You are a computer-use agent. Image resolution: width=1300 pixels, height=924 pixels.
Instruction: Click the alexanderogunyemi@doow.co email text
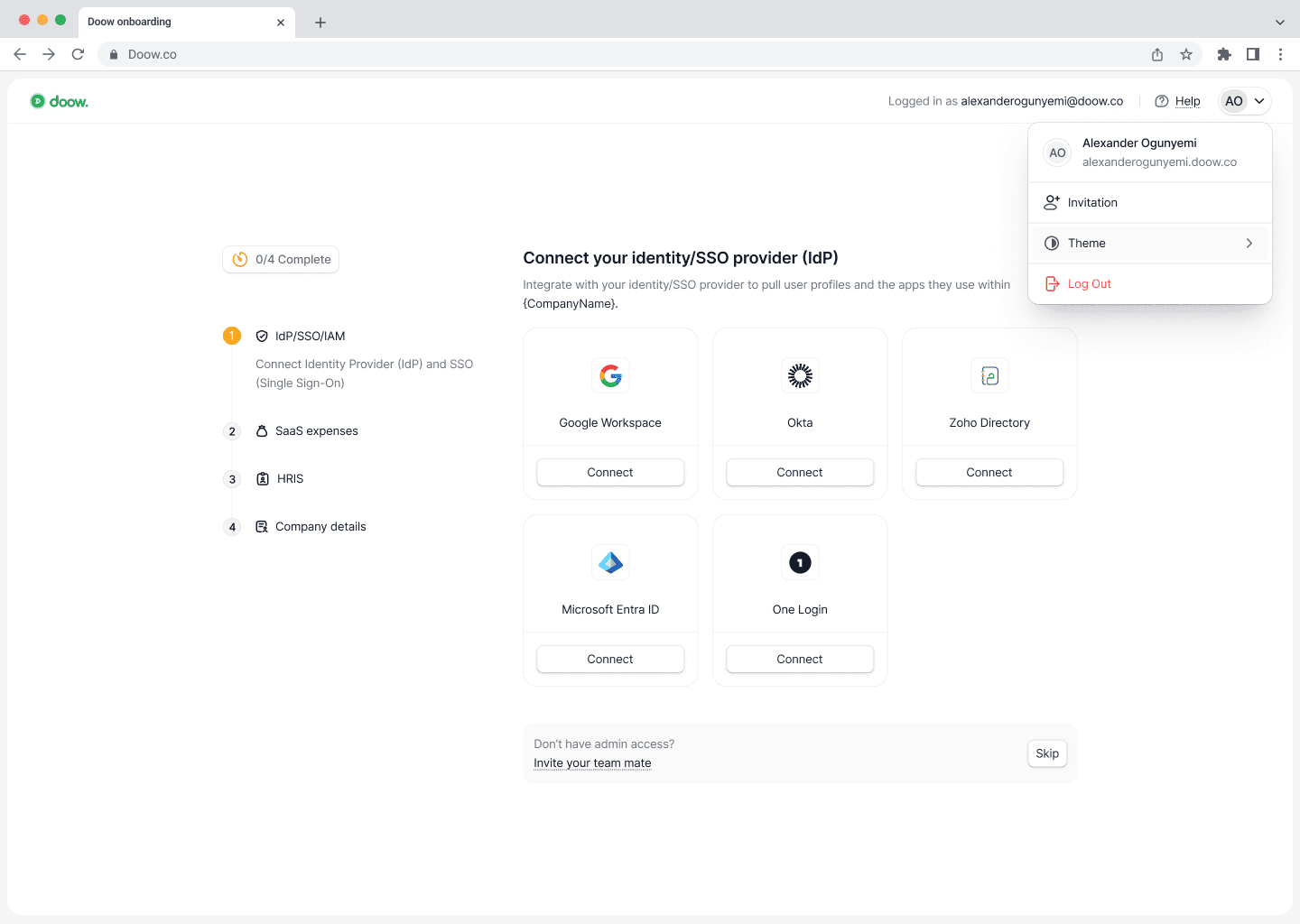[x=1042, y=101]
